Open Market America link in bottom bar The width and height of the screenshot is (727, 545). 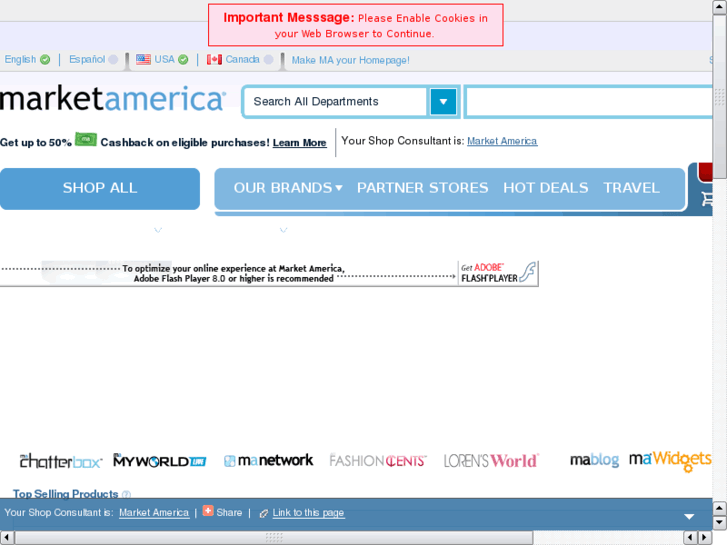pos(154,513)
